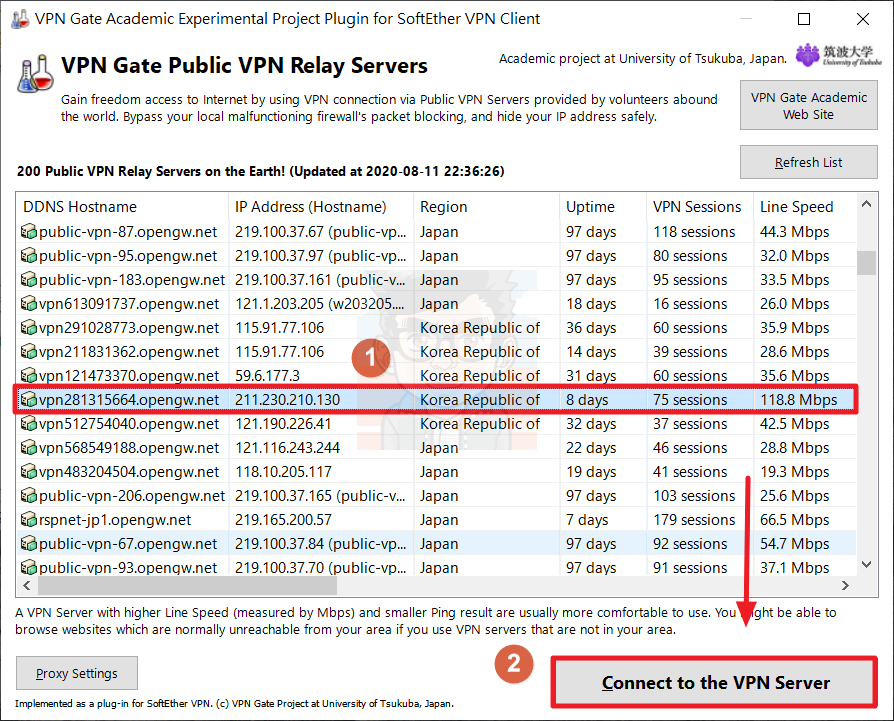Click server icon for vpn568549188.opengw.net

point(29,448)
